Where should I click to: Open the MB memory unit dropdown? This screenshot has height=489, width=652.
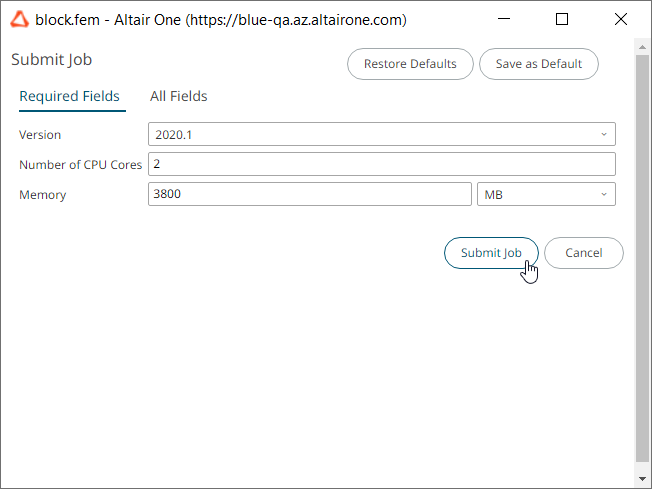pyautogui.click(x=546, y=194)
